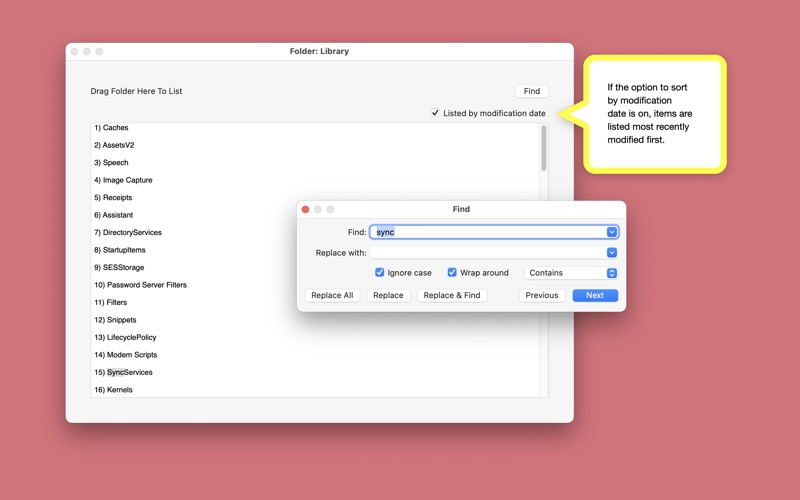
Task: Select the '7) DirectoryServices' list row
Action: click(194, 232)
